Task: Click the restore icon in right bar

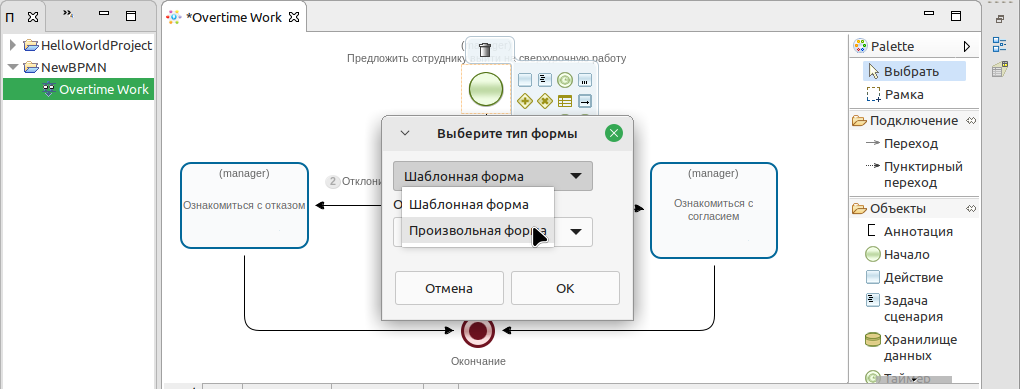Action: pos(1000,19)
